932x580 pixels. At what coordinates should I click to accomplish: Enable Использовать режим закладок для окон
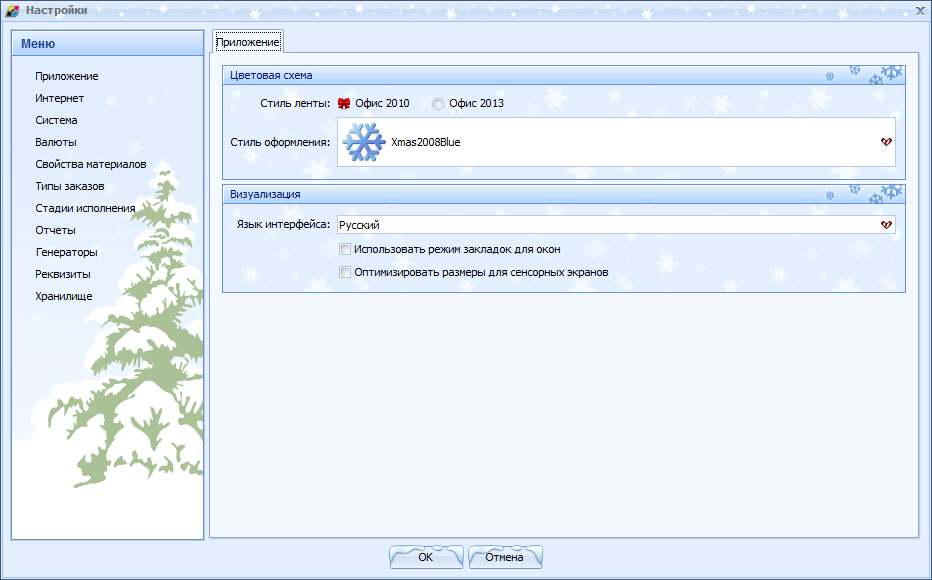345,249
